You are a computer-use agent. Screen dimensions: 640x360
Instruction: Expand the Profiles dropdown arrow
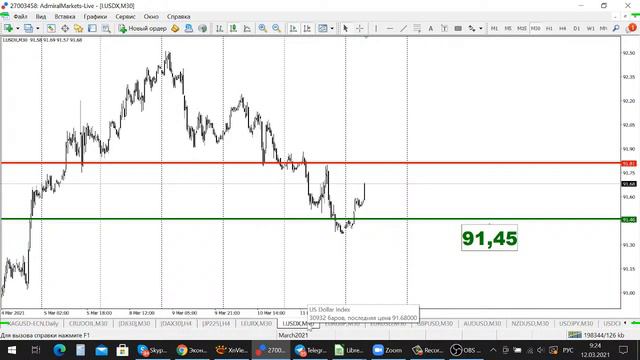[38, 29]
